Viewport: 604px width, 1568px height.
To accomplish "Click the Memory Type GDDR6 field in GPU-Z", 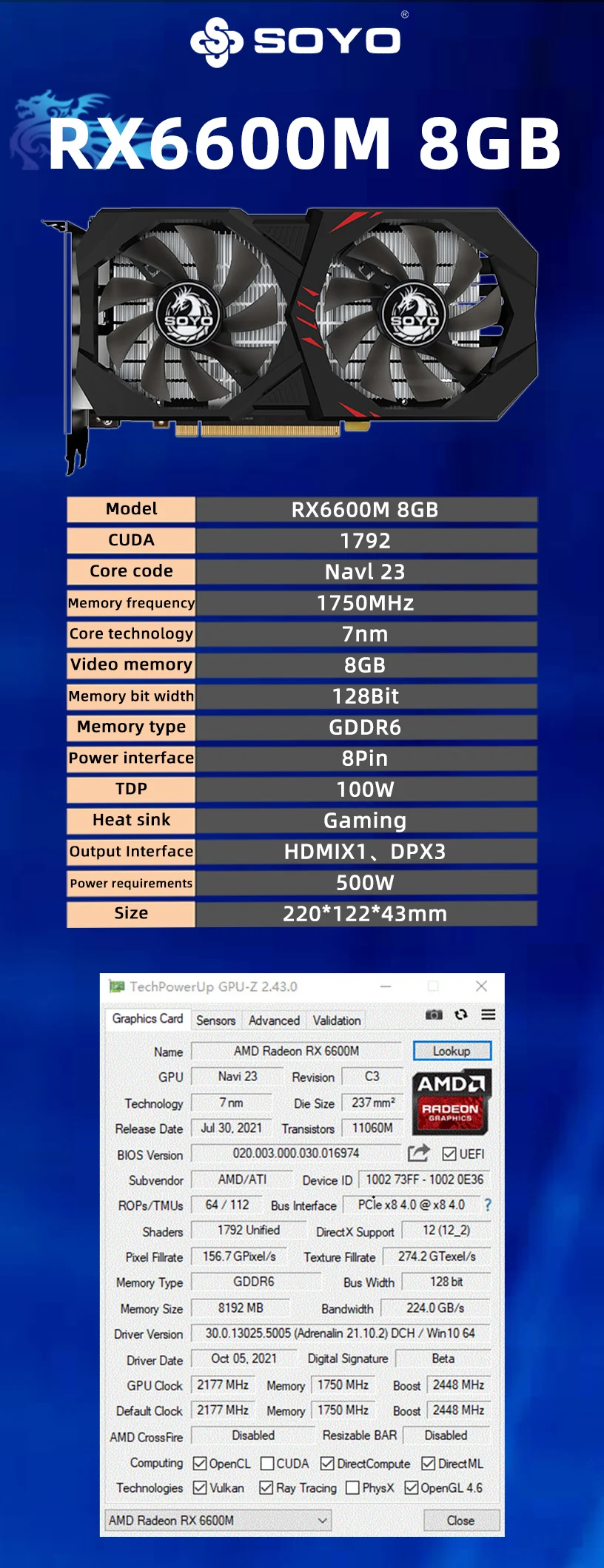I will (256, 1282).
